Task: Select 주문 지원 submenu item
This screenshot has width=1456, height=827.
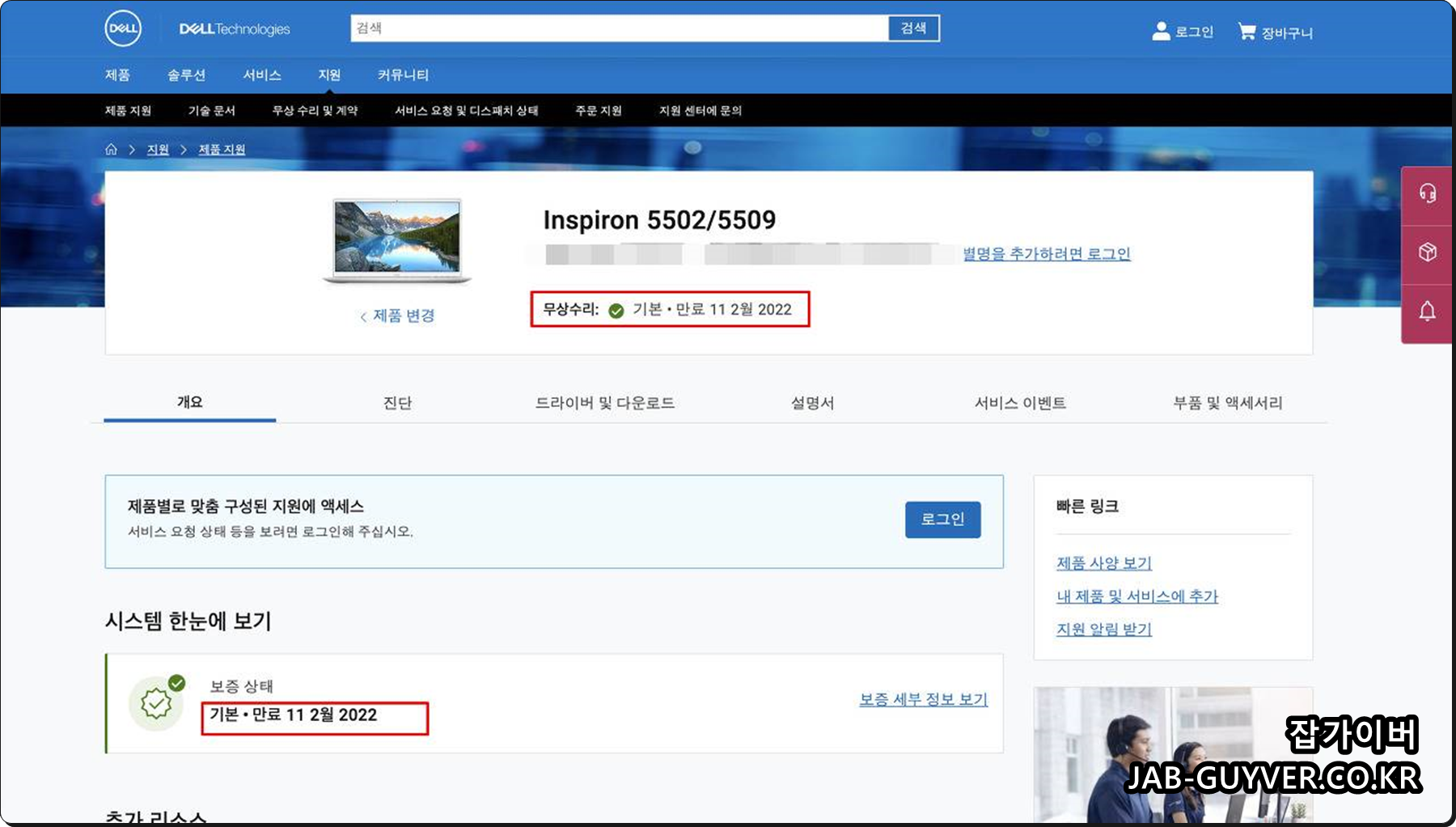Action: click(x=599, y=111)
